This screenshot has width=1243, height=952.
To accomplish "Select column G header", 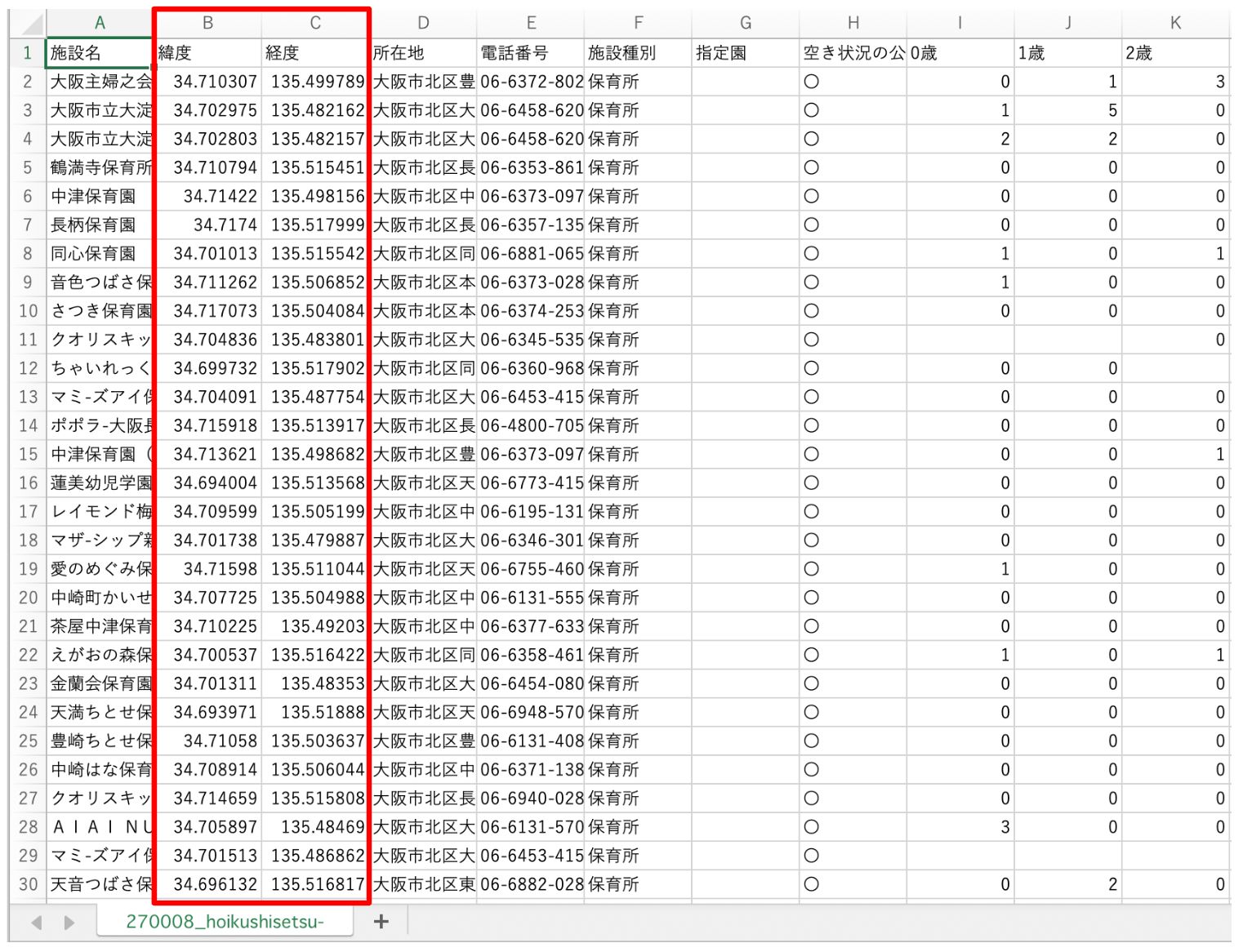I will [746, 23].
